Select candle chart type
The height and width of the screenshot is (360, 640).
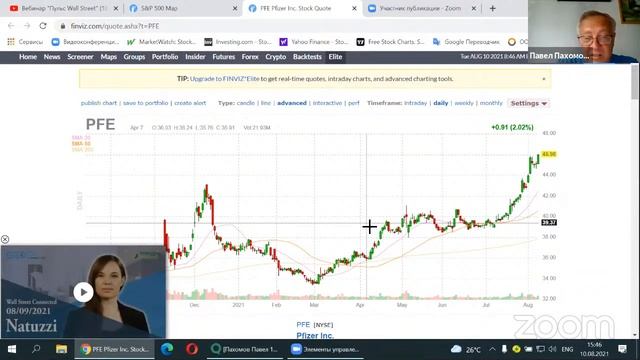click(x=246, y=103)
